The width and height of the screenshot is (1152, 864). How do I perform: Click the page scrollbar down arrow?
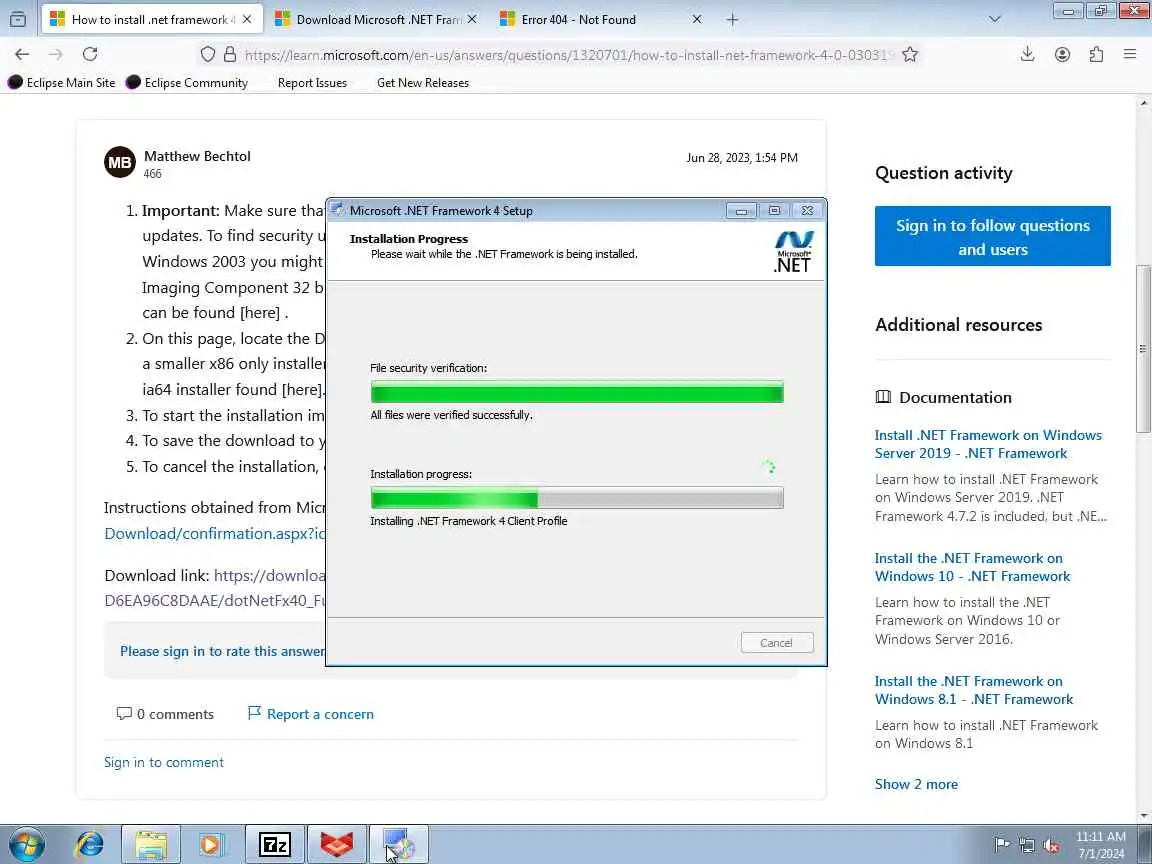tap(1144, 816)
